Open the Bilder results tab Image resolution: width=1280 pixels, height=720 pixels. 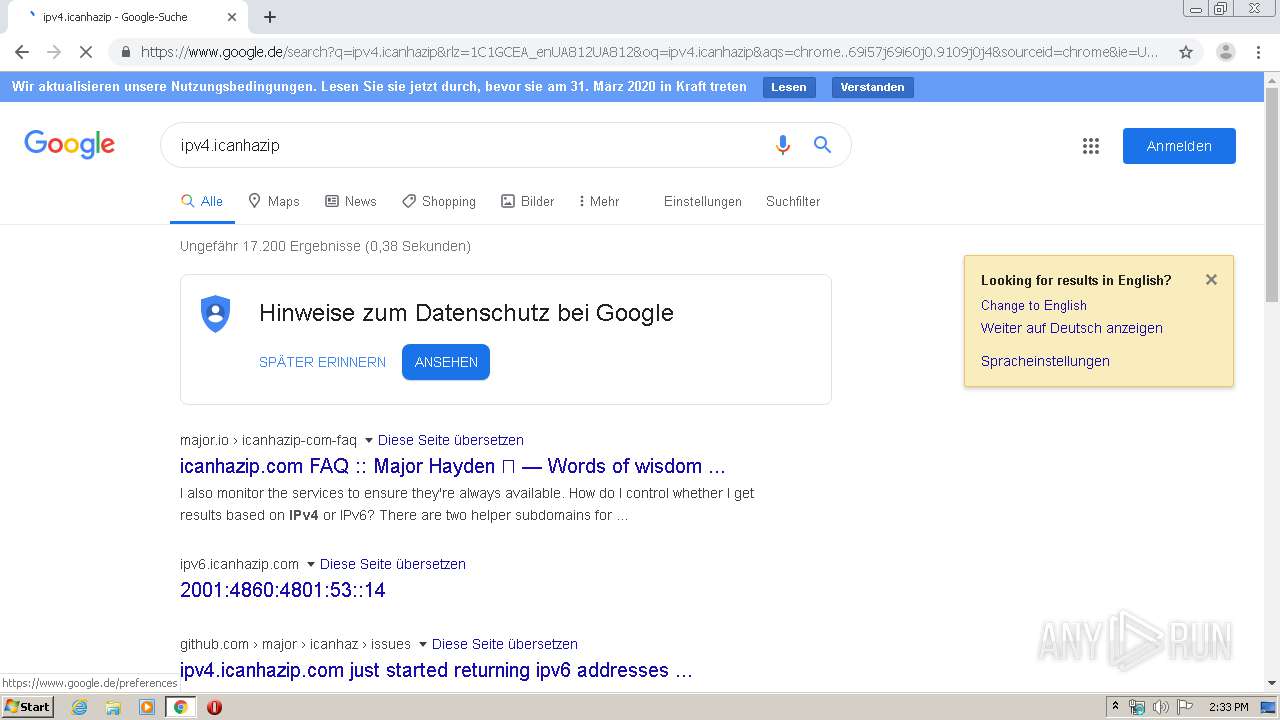coord(527,201)
